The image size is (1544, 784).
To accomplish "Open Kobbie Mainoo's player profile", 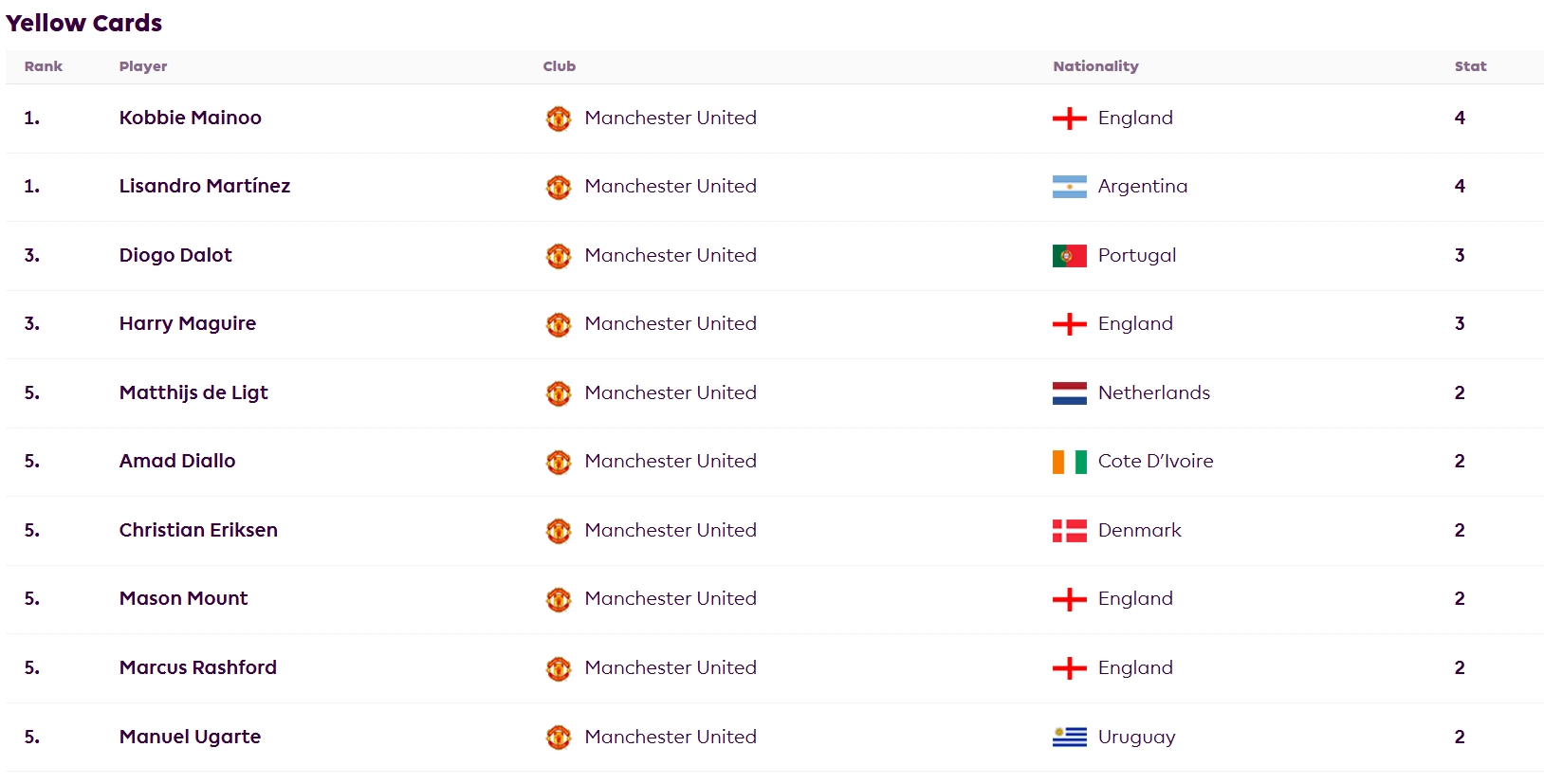I will click(190, 118).
